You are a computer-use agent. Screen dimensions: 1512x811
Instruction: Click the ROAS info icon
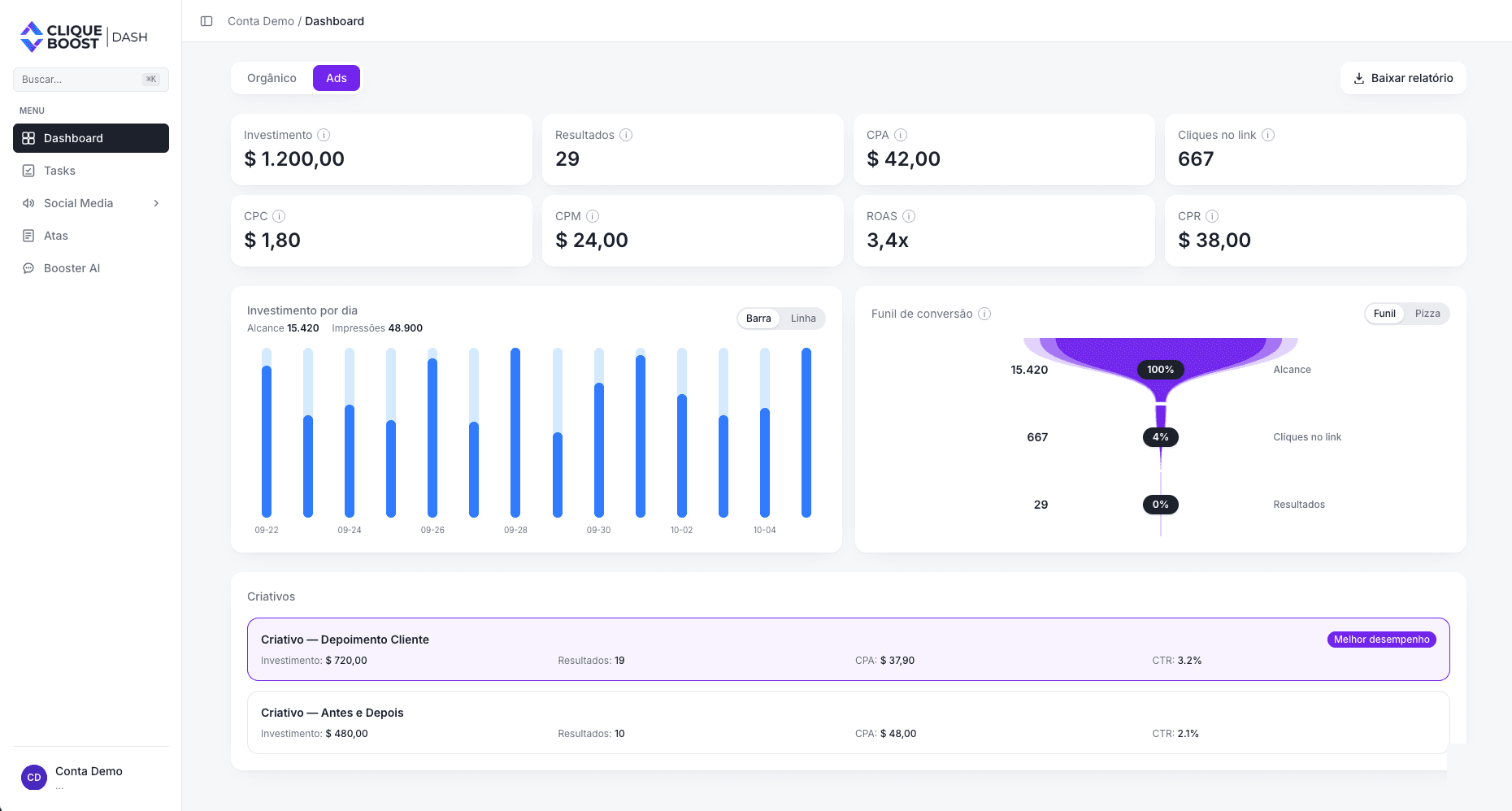(x=909, y=216)
